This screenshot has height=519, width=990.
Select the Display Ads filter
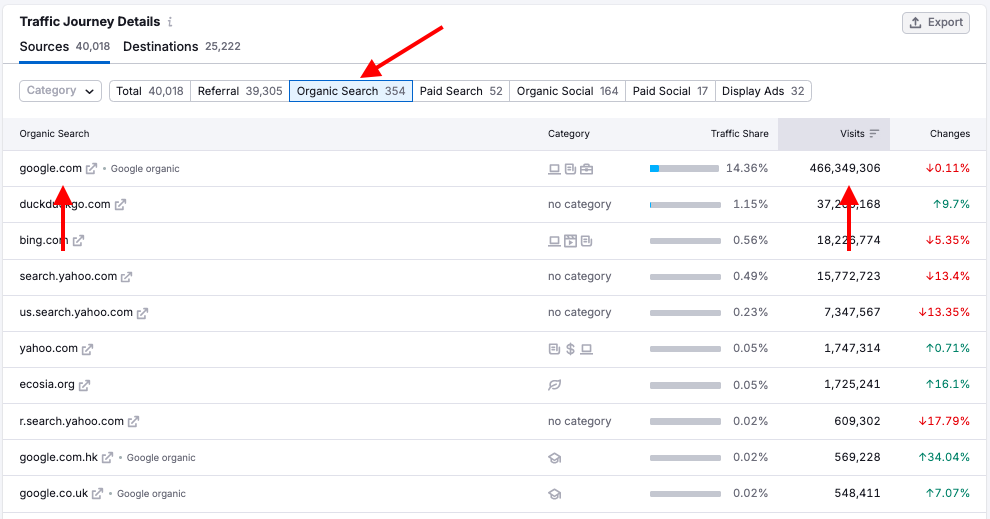763,91
